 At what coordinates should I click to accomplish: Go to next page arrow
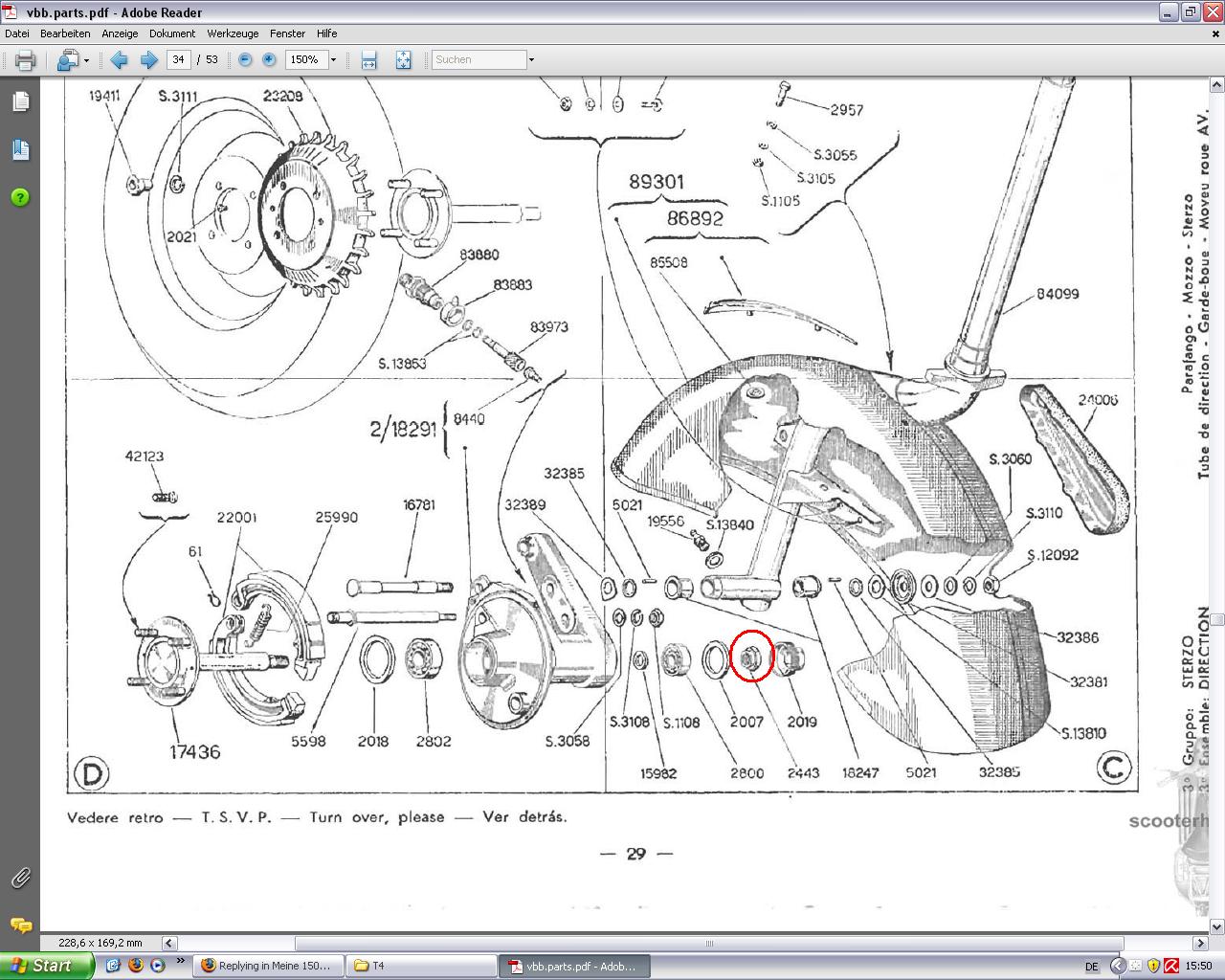(148, 60)
